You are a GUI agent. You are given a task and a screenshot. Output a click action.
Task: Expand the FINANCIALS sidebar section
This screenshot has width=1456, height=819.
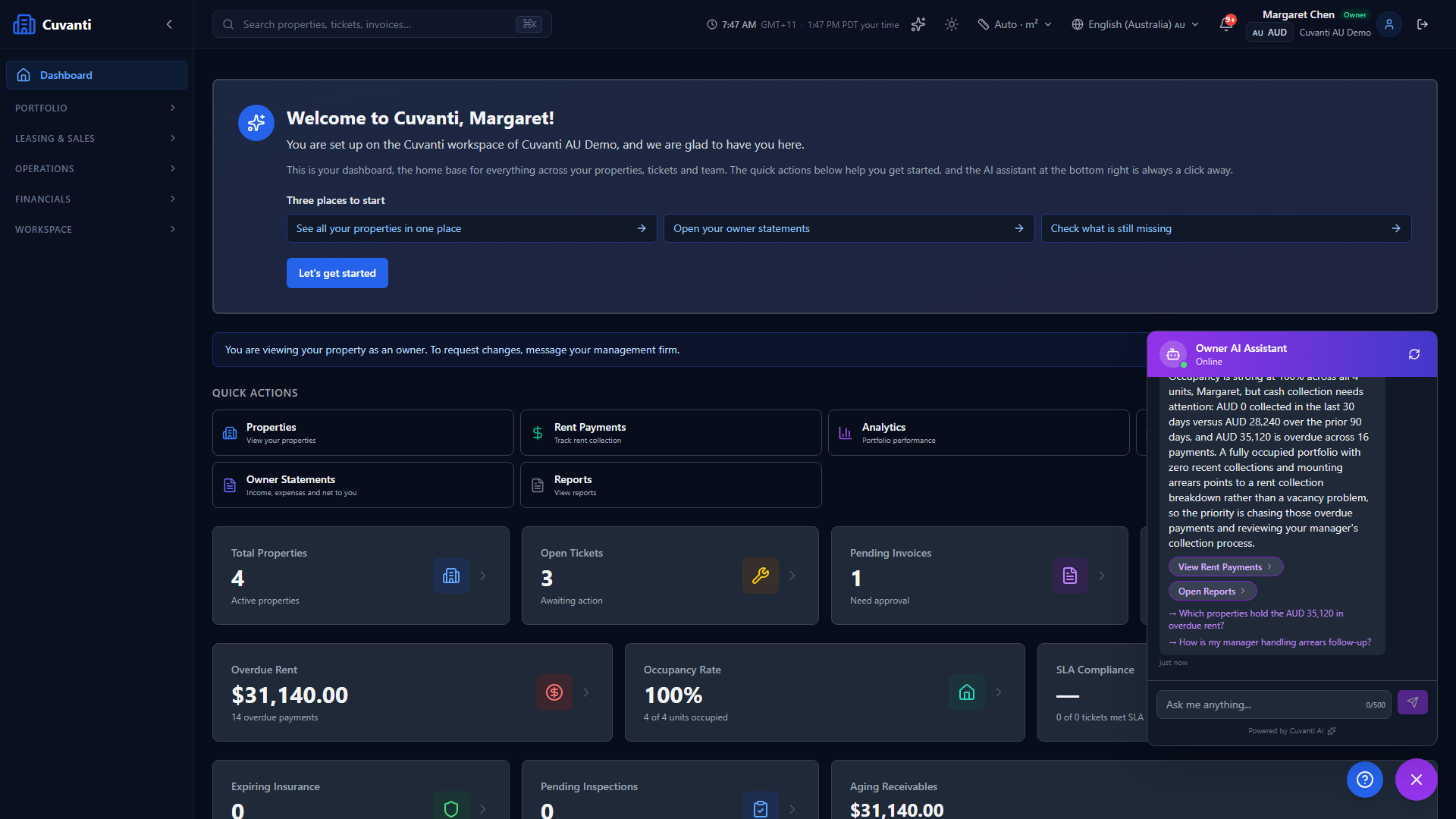point(96,199)
